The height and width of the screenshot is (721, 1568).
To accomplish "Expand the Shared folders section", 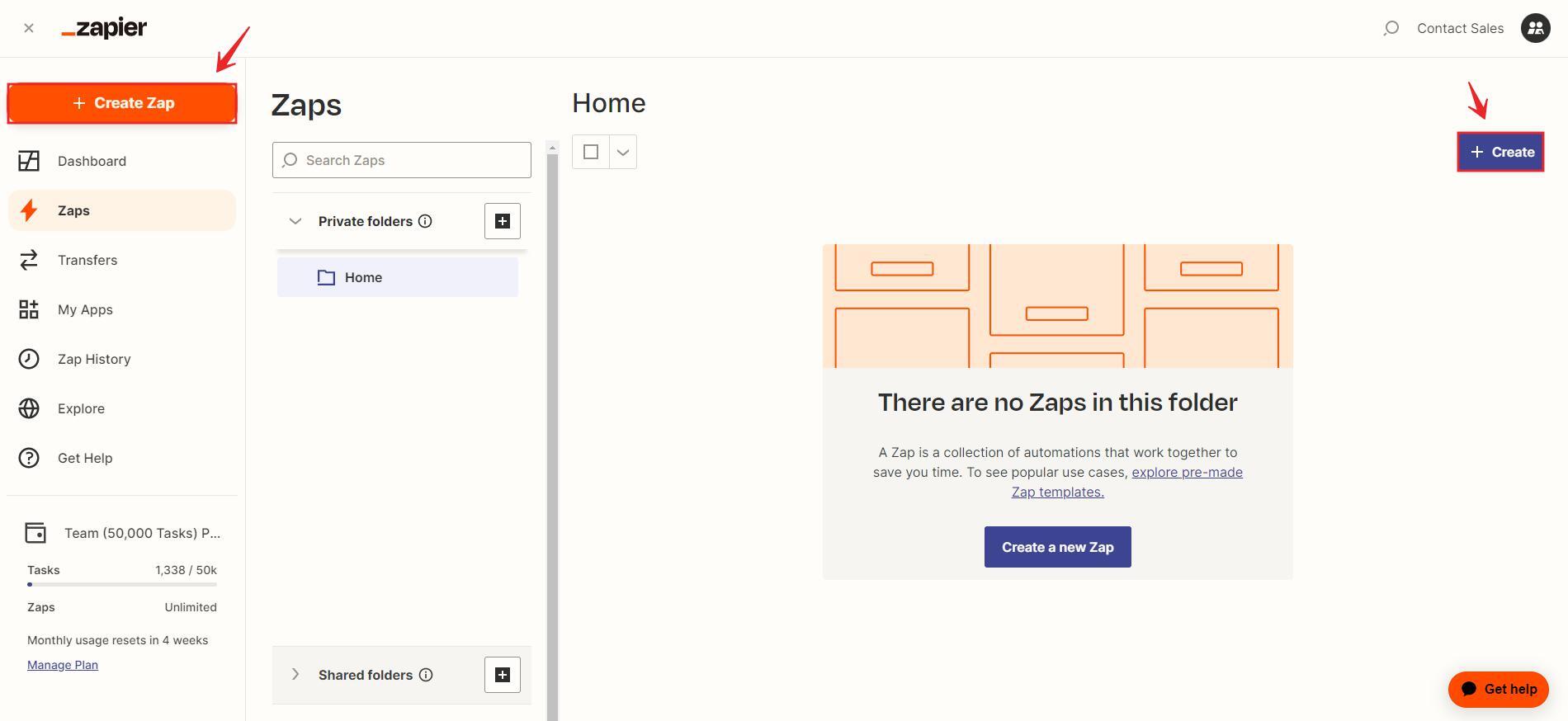I will coord(295,675).
